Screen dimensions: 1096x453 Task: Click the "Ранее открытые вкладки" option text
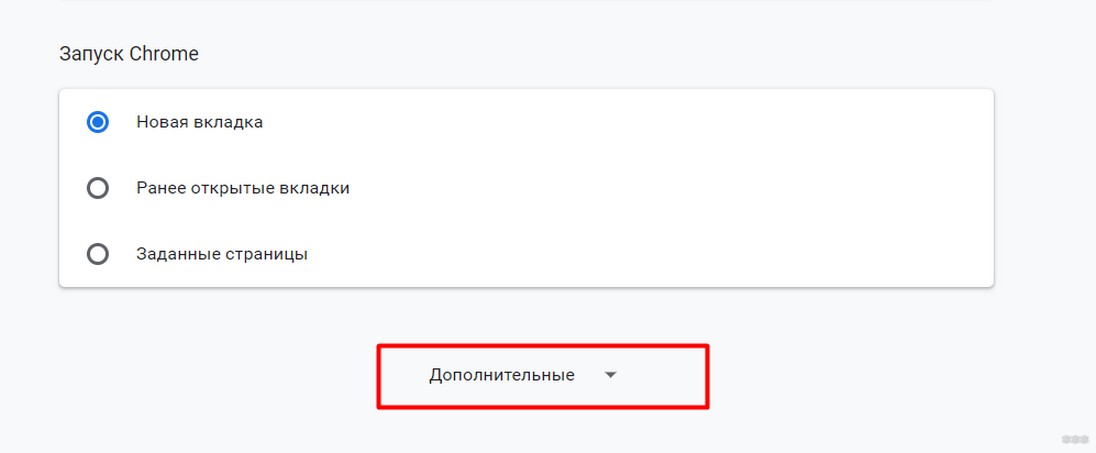click(243, 188)
